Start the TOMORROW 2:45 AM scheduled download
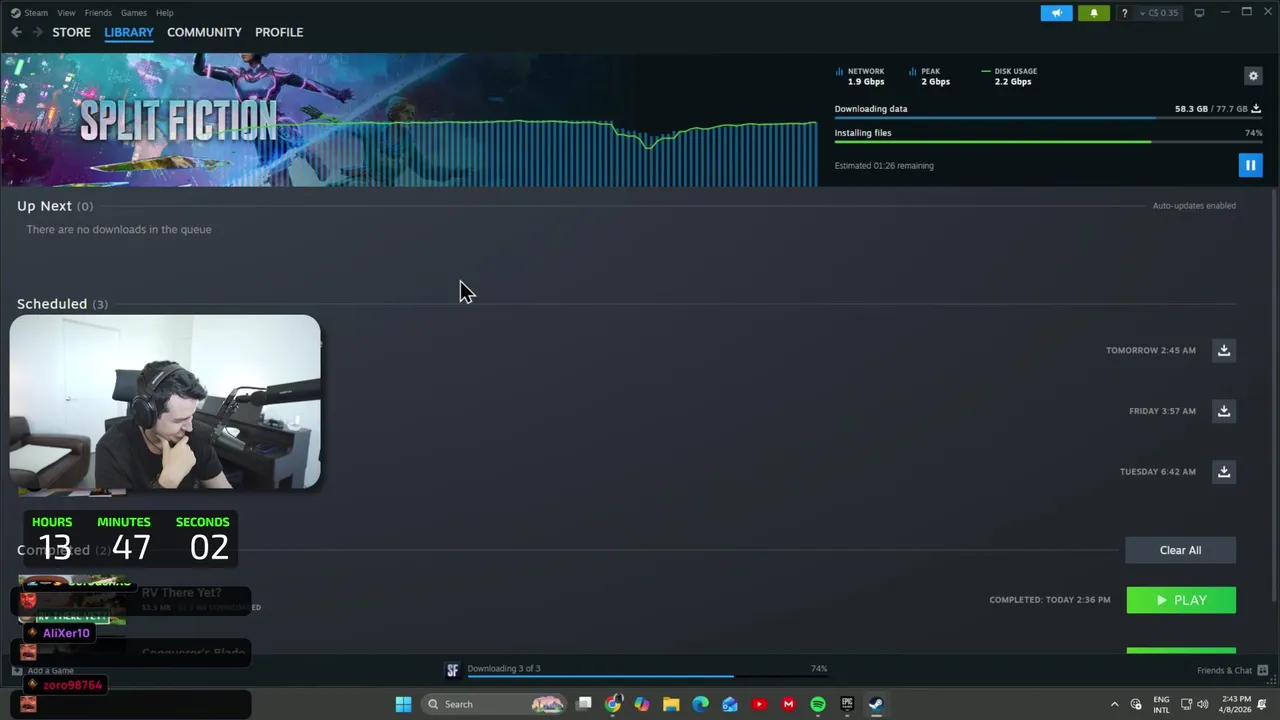This screenshot has height=720, width=1280. (x=1224, y=350)
